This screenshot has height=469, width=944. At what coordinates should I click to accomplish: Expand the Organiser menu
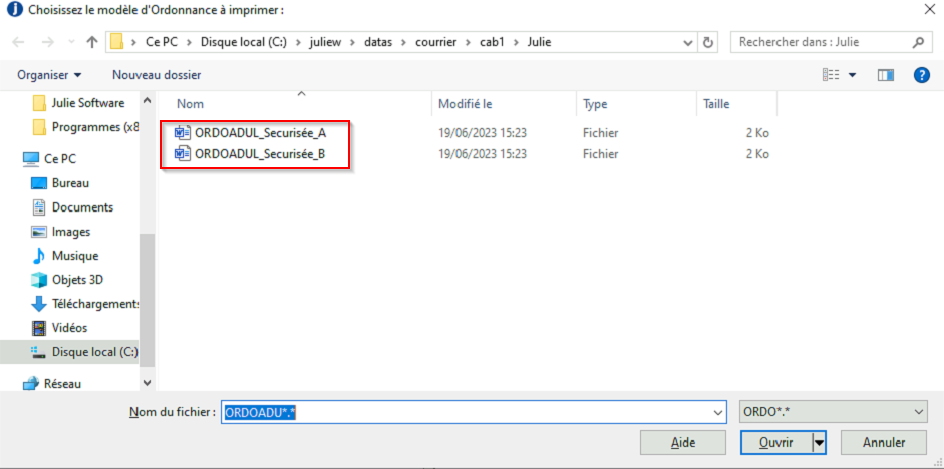coord(49,75)
